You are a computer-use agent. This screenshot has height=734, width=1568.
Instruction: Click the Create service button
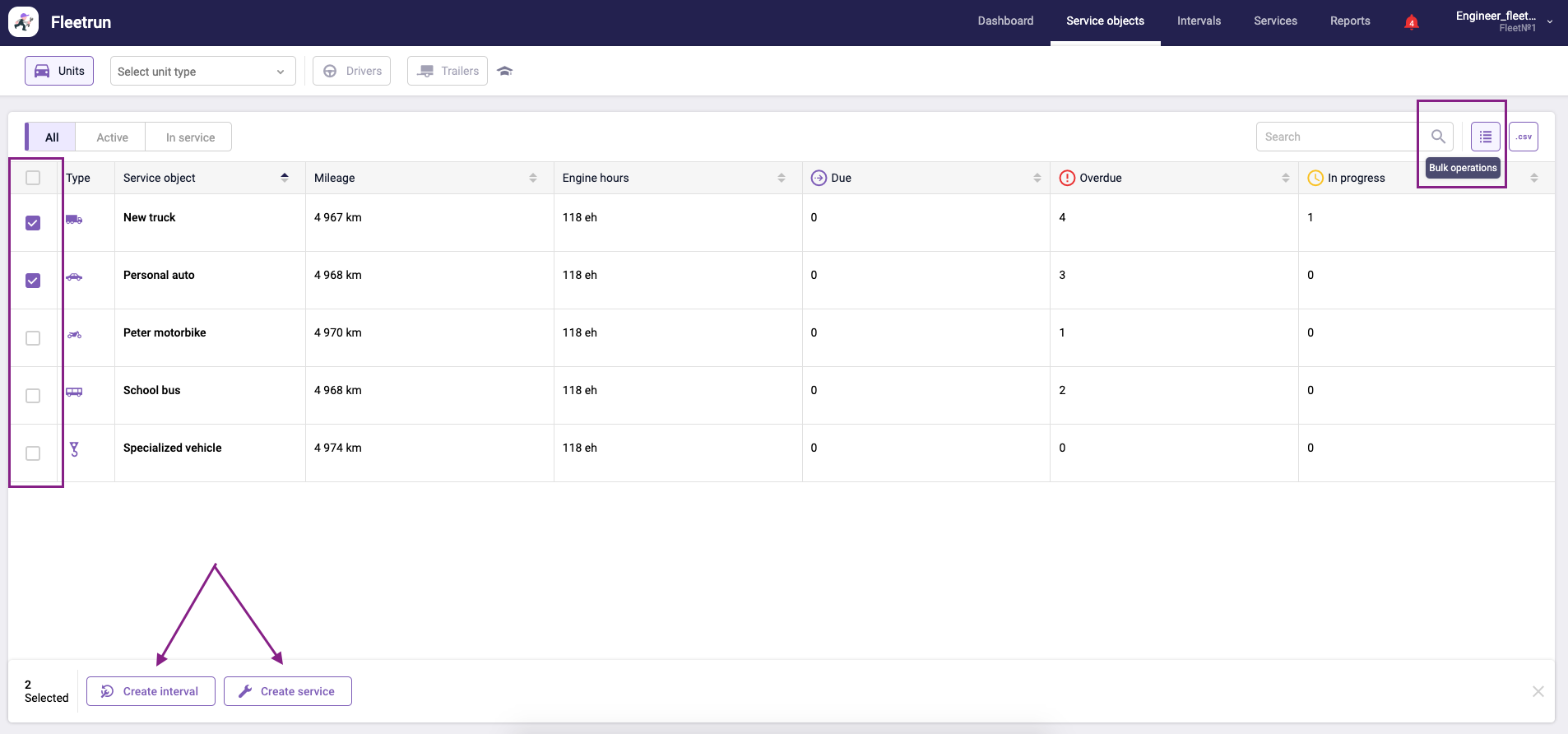(x=288, y=691)
